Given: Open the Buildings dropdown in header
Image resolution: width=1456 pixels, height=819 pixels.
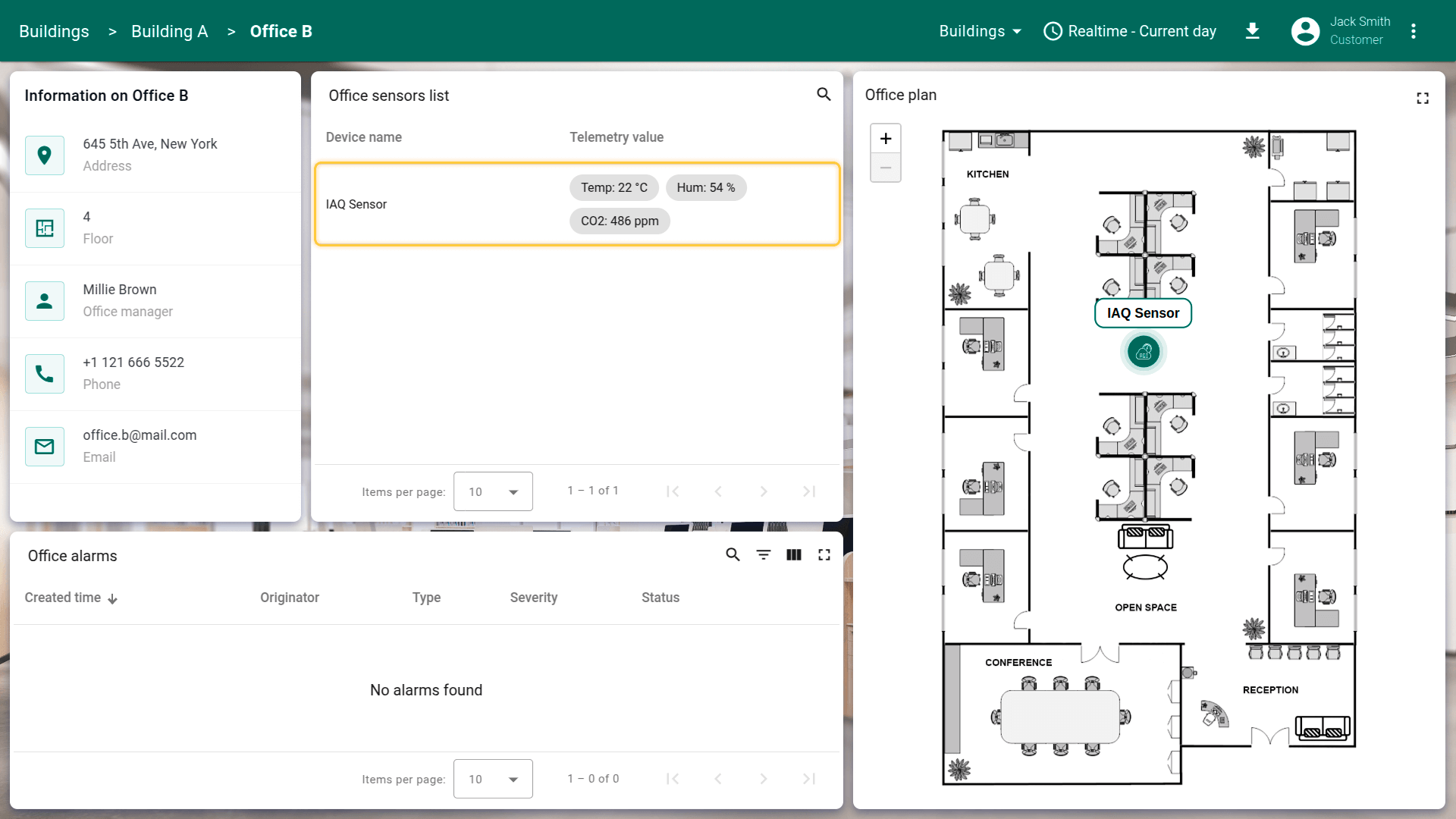Looking at the screenshot, I should [980, 31].
